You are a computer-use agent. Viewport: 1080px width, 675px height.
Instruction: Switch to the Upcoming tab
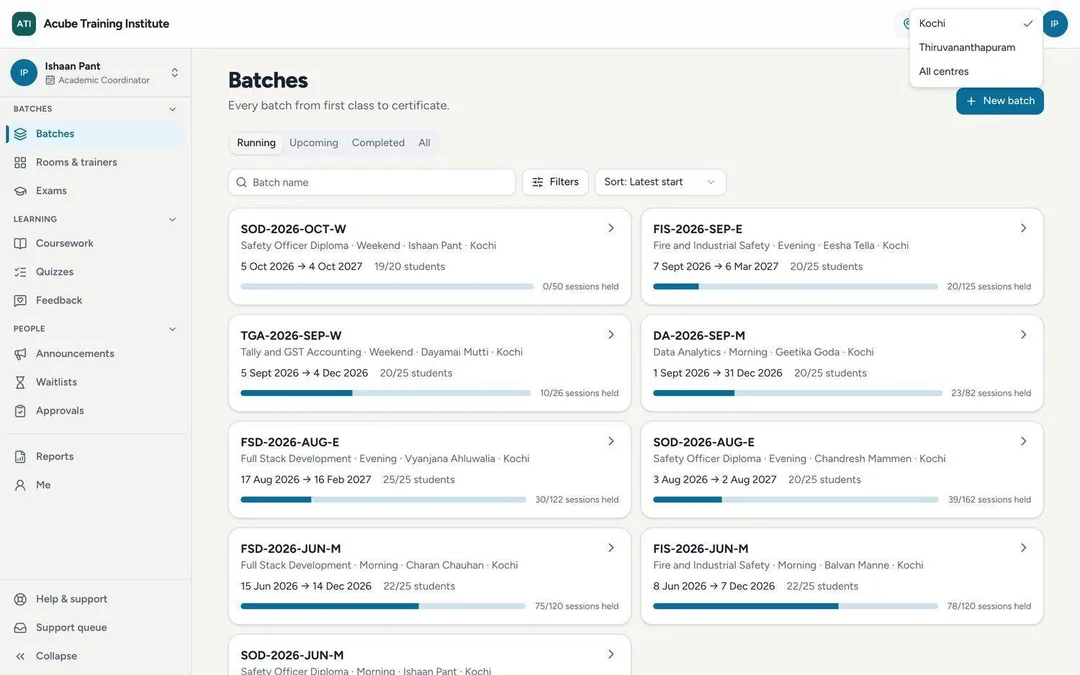pyautogui.click(x=313, y=143)
